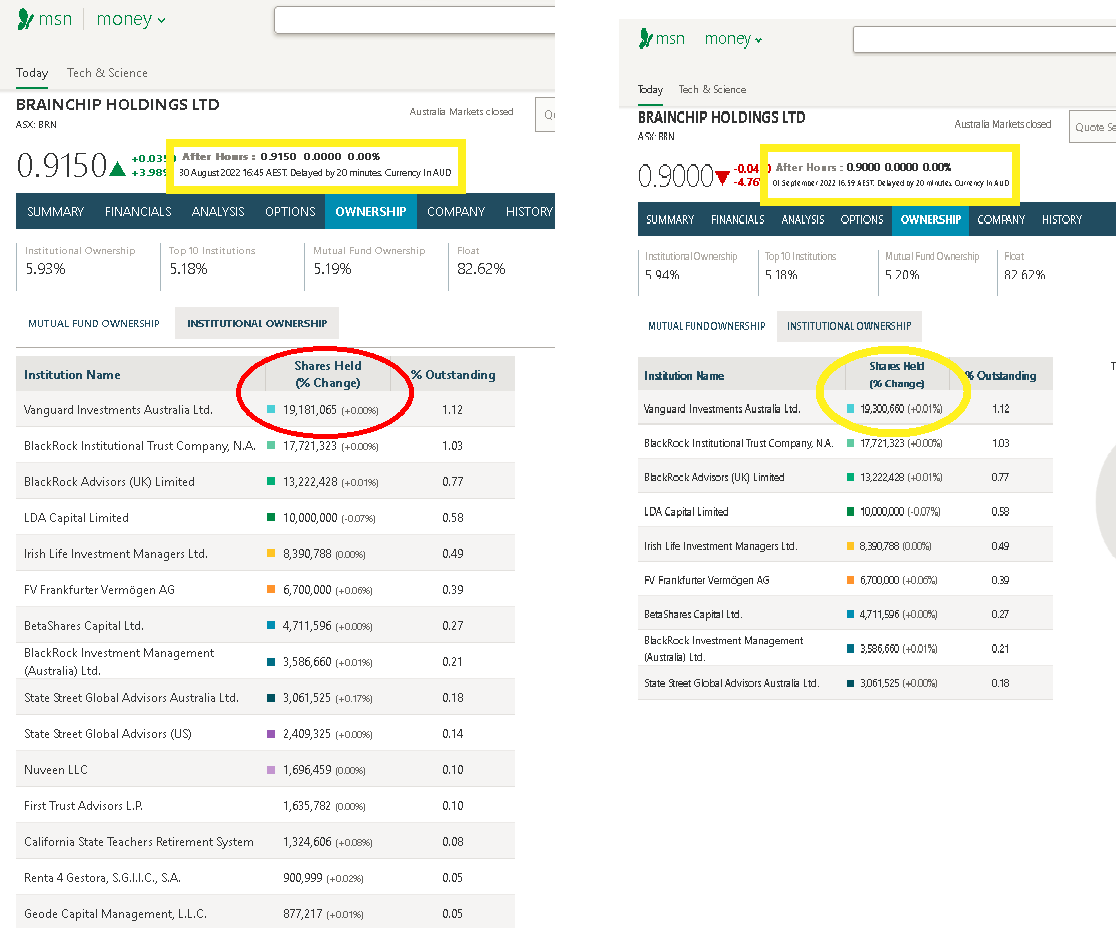Viewport: 1116px width, 928px height.
Task: Click the purple swatch for State Street (US)
Action: 271,734
